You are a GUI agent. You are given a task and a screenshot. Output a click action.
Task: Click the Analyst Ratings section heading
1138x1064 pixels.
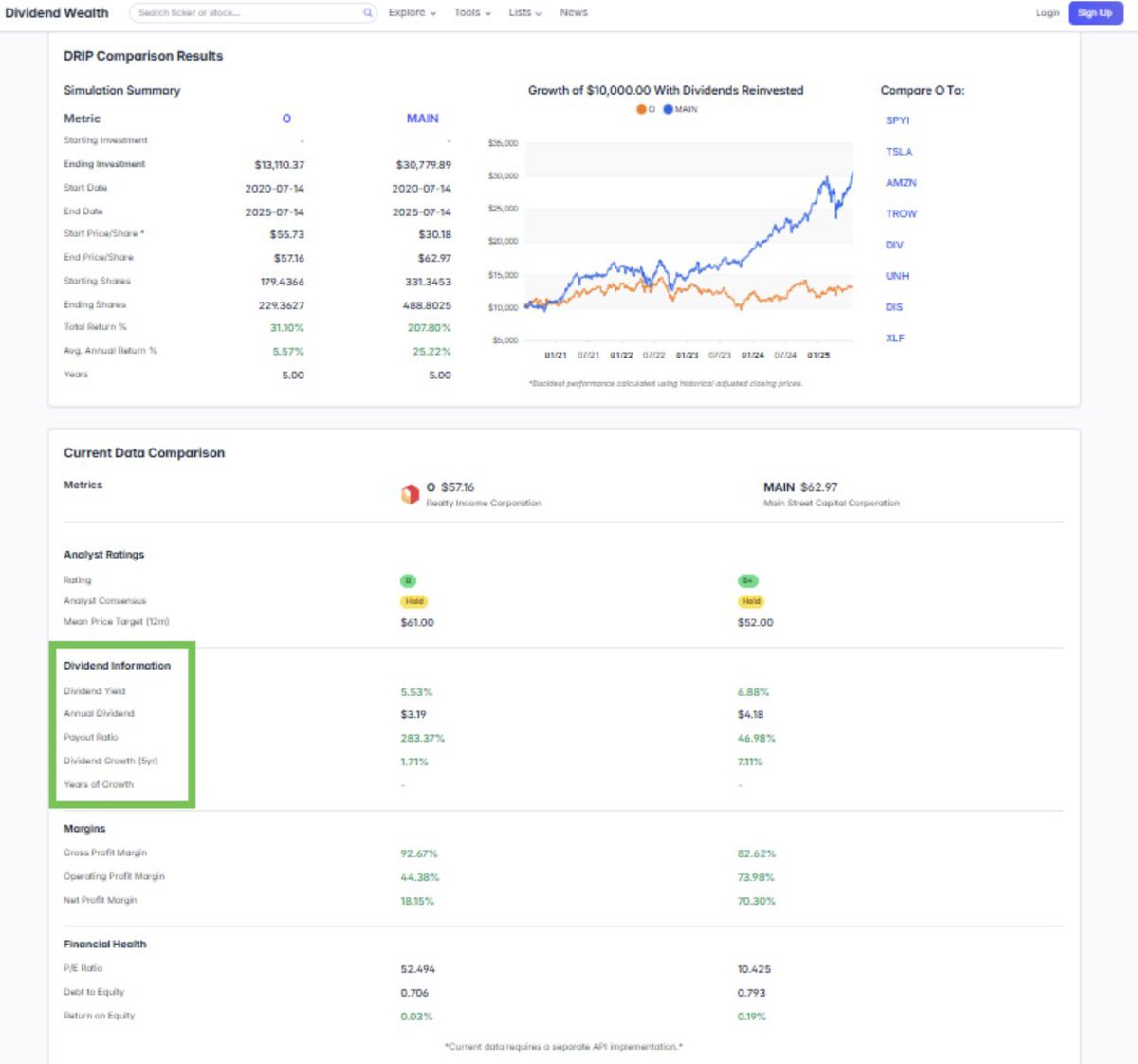(104, 555)
